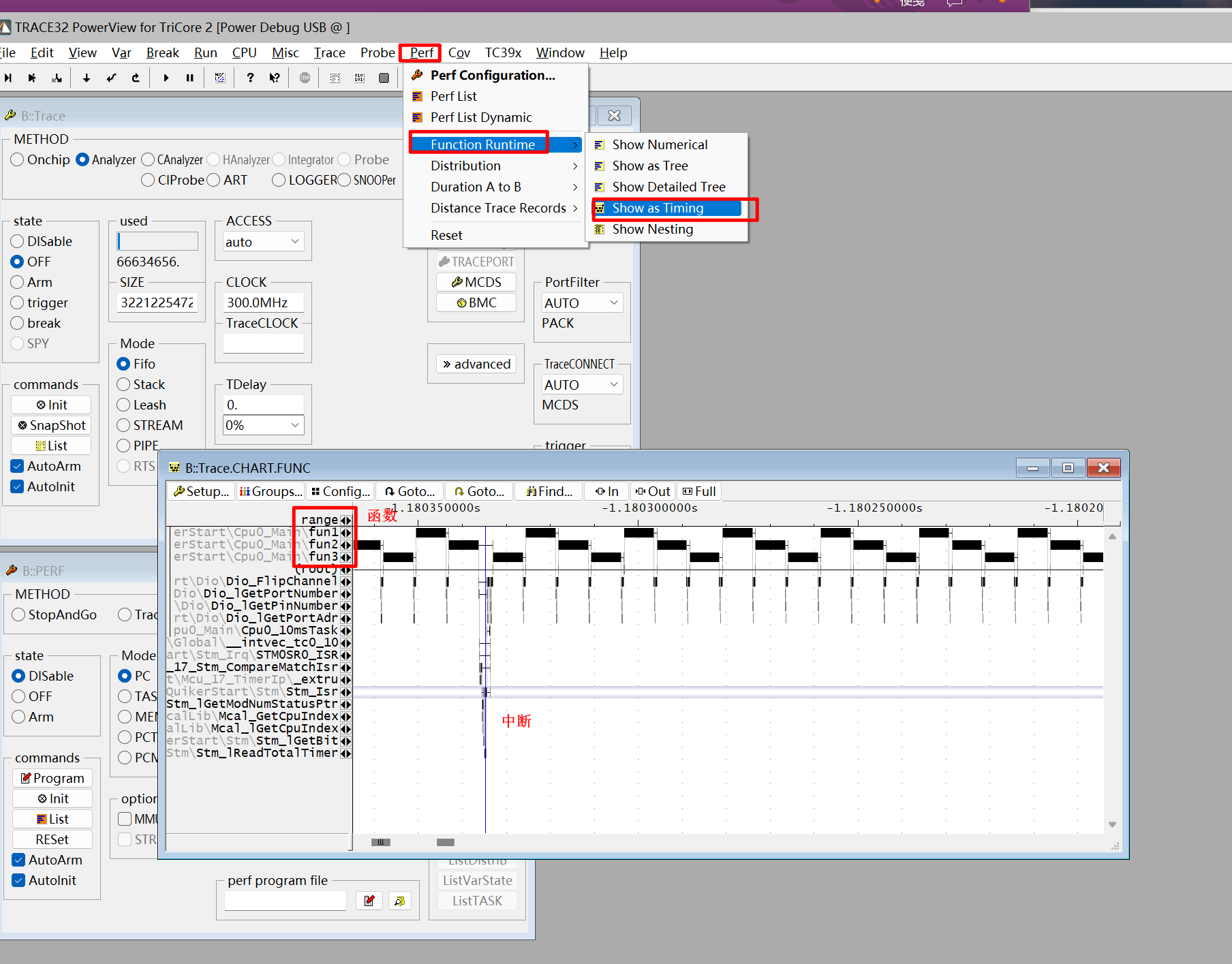Screen dimensions: 1232x964
Task: Expand the Duration A to B submenu
Action: (x=495, y=187)
